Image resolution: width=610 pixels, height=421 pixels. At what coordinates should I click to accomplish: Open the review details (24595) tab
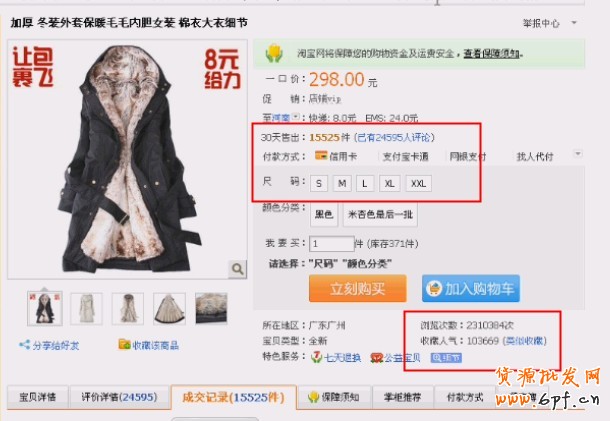(119, 397)
